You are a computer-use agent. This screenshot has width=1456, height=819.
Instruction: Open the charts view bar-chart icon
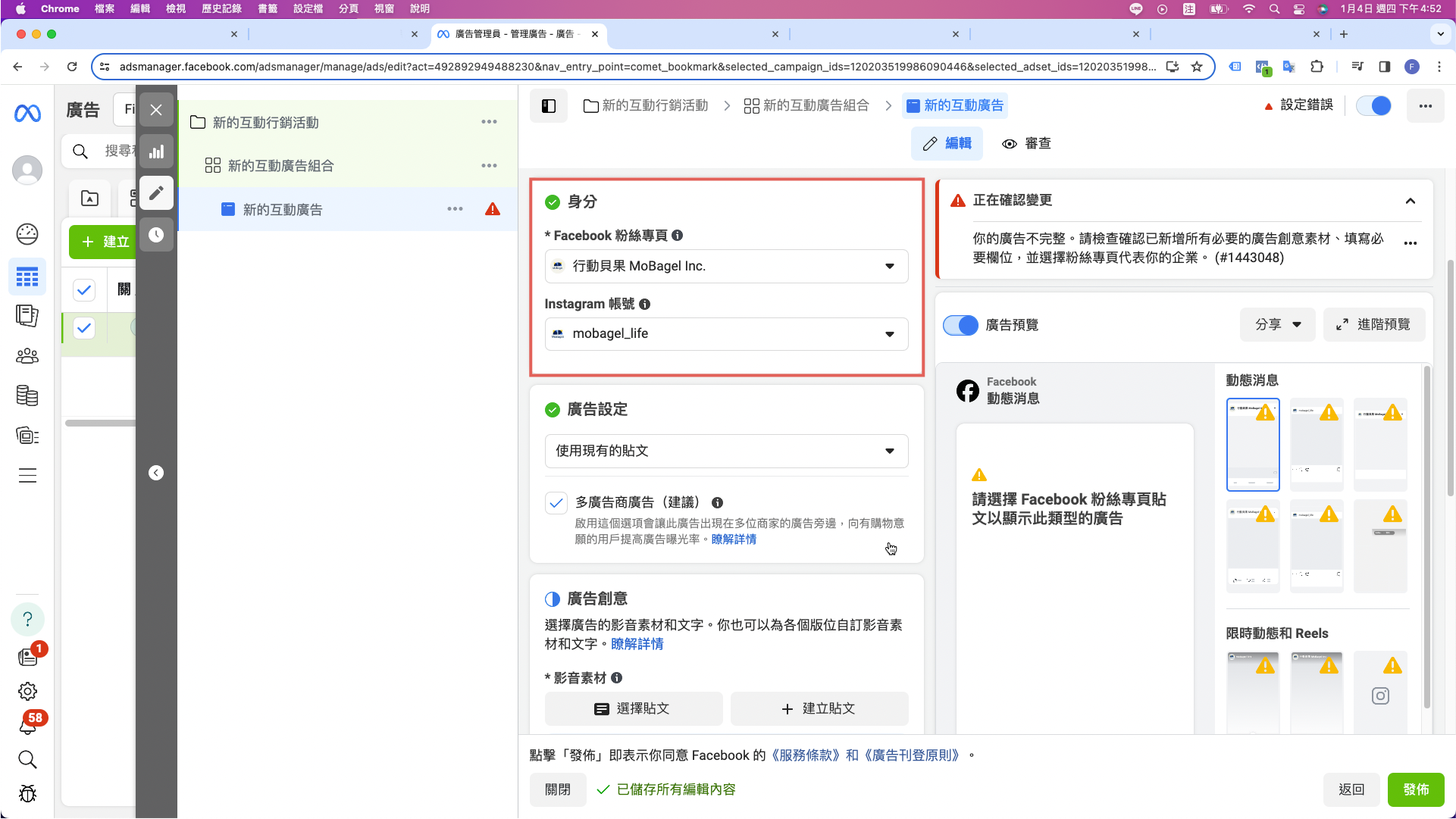click(x=156, y=152)
